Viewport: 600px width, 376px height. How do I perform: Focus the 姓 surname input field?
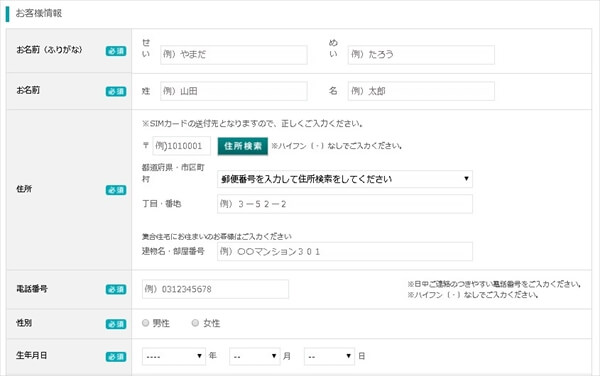coord(233,91)
